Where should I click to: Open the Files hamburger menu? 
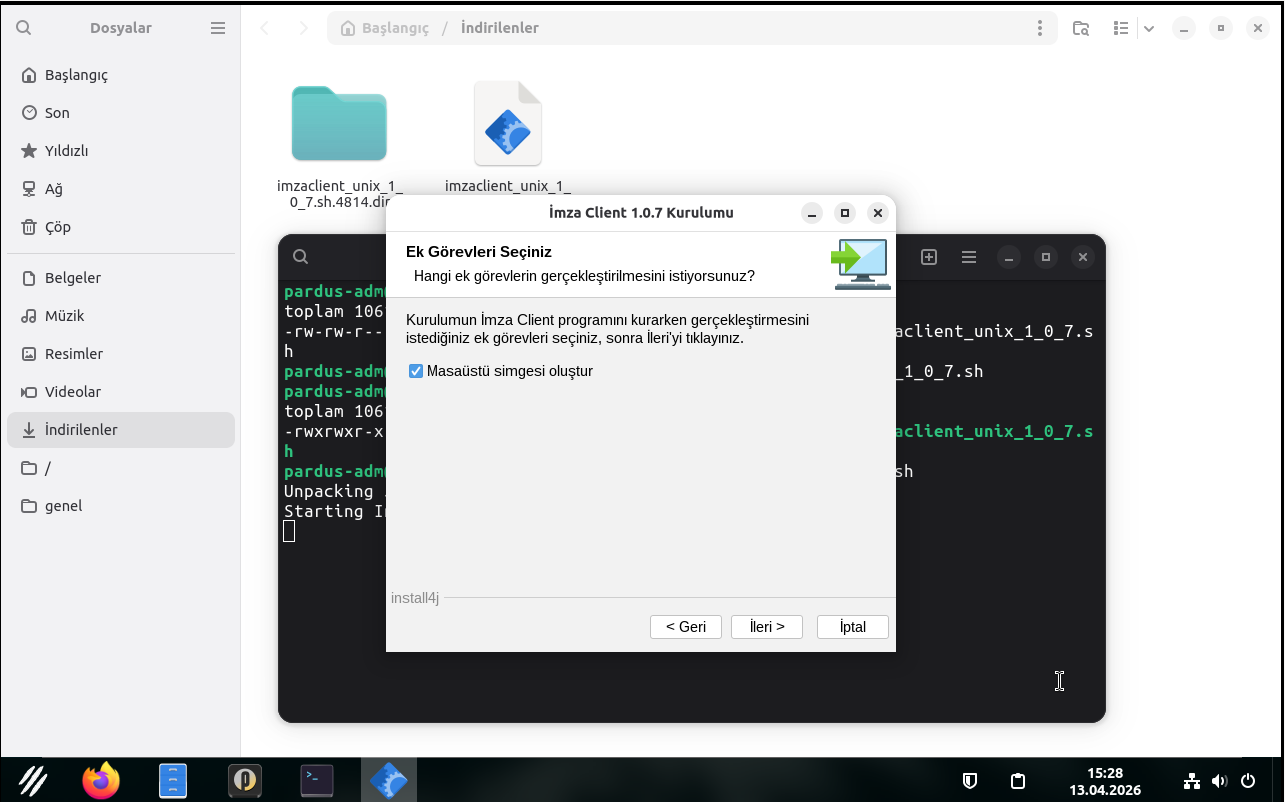pyautogui.click(x=218, y=28)
